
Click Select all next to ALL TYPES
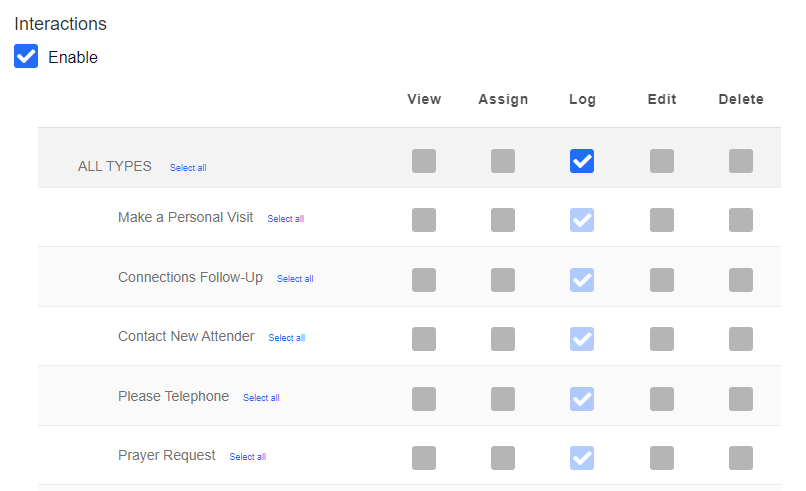pyautogui.click(x=188, y=168)
